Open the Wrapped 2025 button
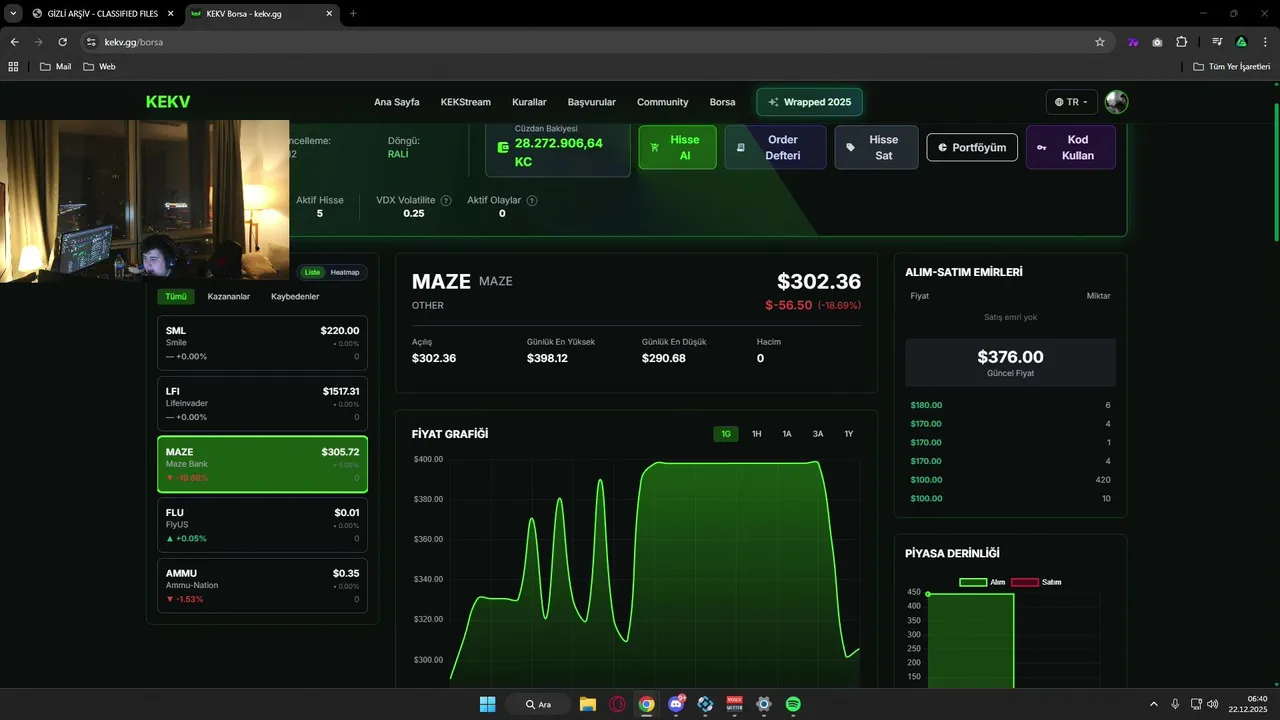This screenshot has width=1280, height=720. tap(810, 102)
